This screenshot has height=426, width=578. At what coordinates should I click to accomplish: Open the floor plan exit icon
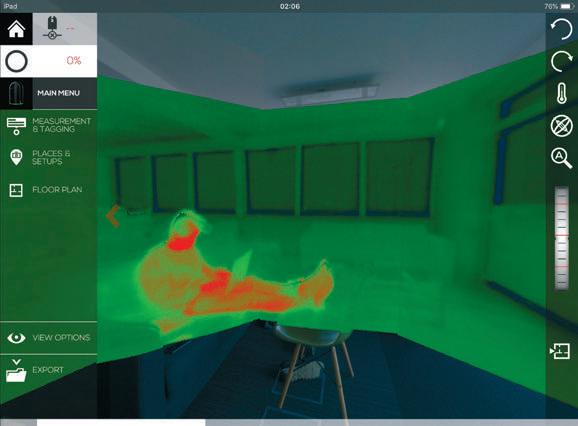tap(560, 351)
